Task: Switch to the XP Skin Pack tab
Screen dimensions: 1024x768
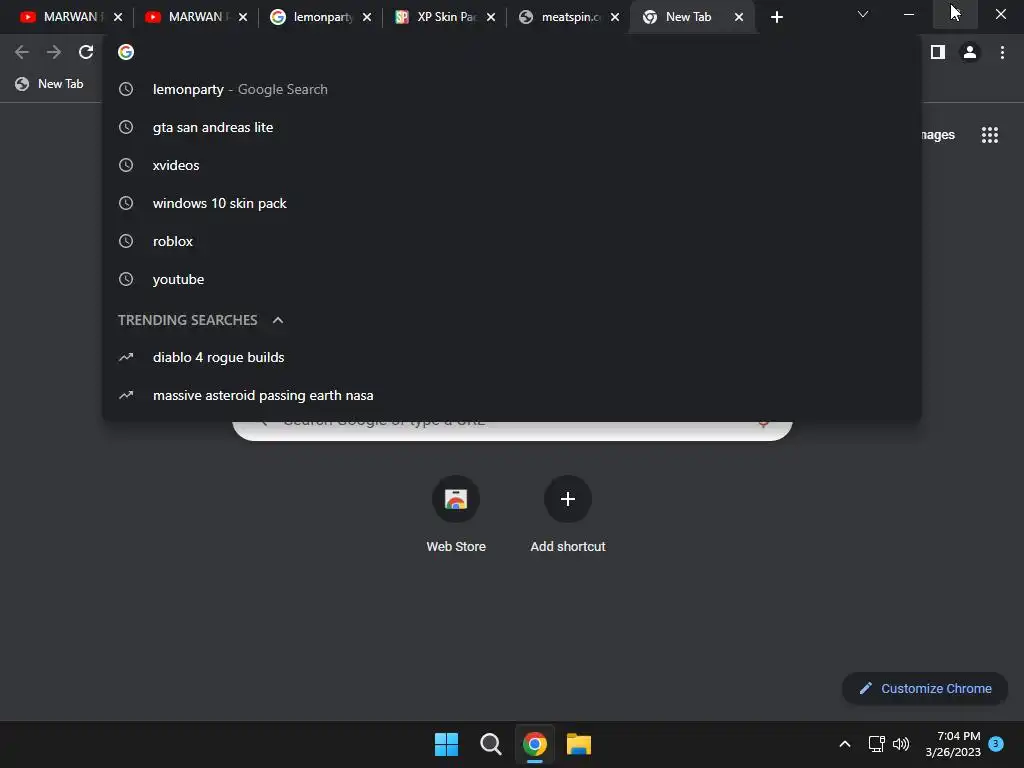Action: click(x=444, y=17)
